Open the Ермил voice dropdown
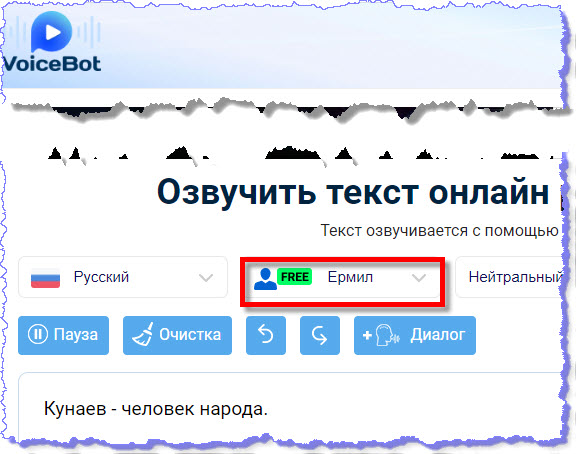 [342, 278]
